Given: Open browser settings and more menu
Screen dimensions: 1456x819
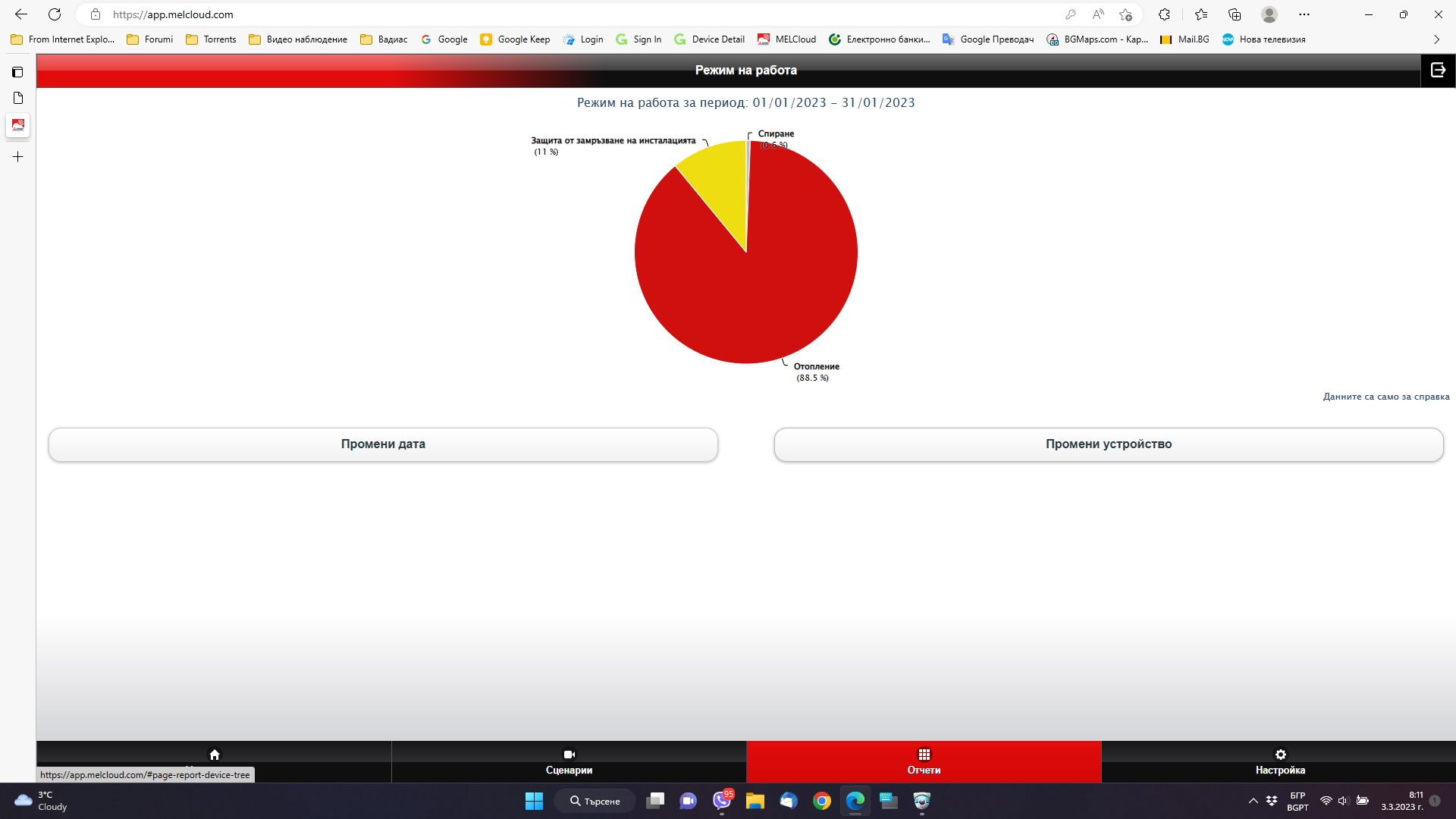Looking at the screenshot, I should (x=1304, y=14).
